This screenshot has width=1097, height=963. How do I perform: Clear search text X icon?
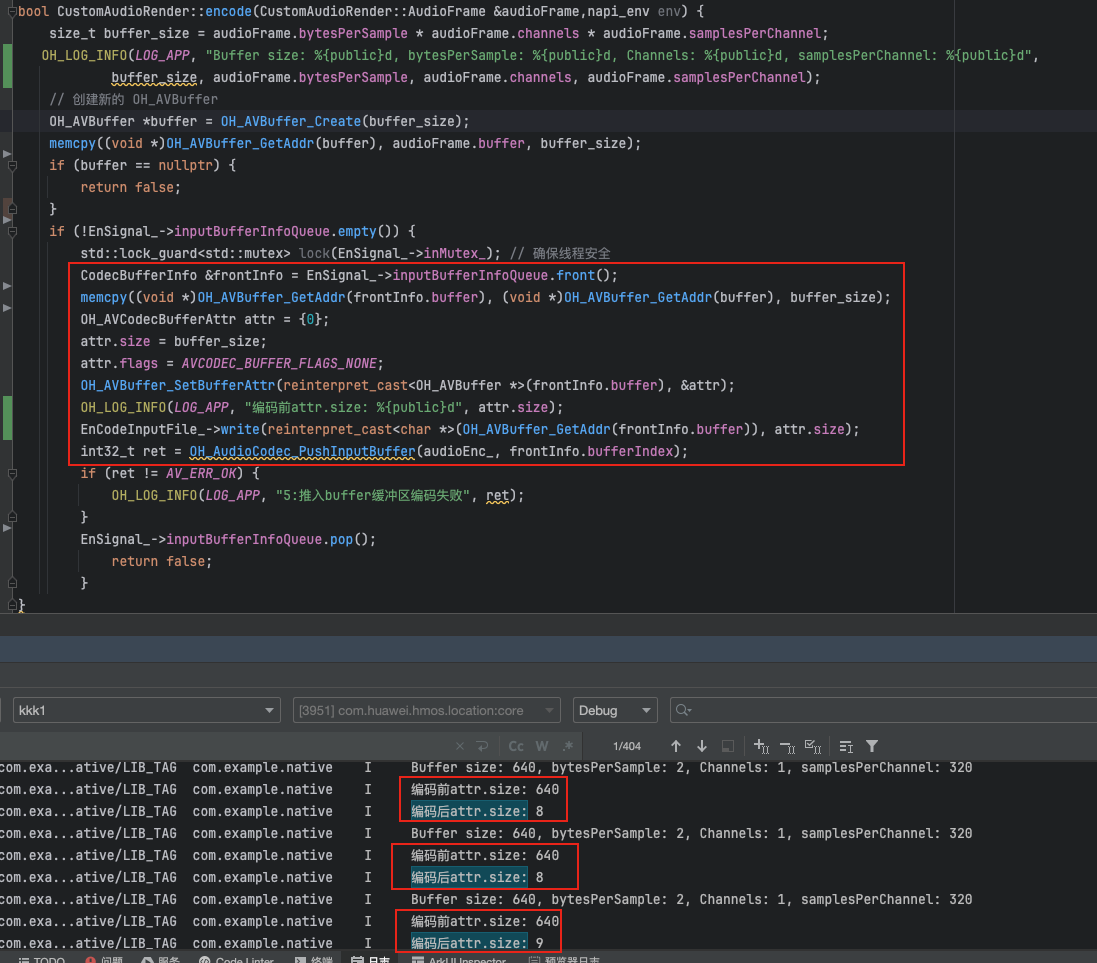click(460, 746)
